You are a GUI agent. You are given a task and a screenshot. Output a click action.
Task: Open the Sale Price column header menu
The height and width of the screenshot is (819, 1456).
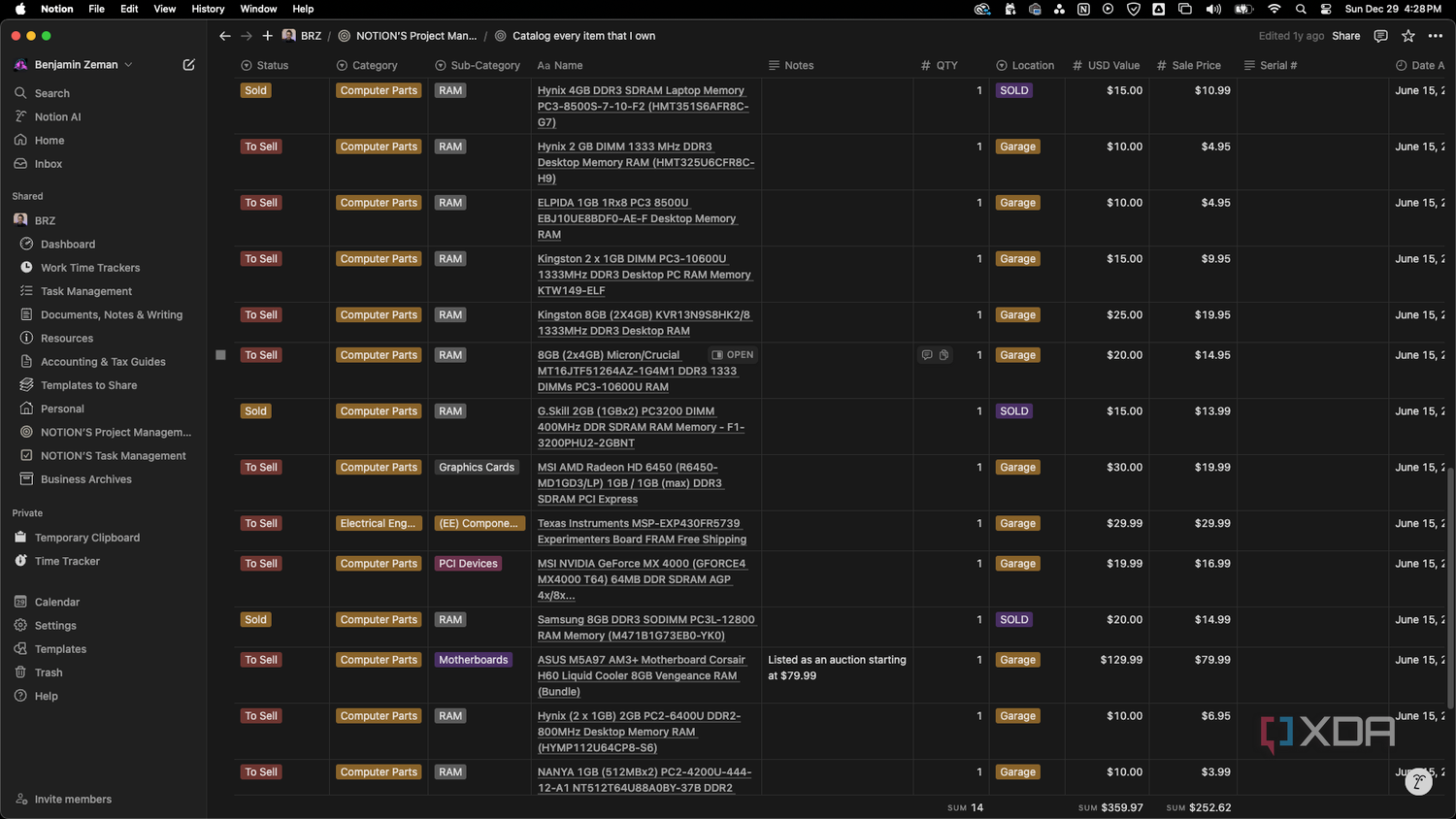(x=1189, y=65)
